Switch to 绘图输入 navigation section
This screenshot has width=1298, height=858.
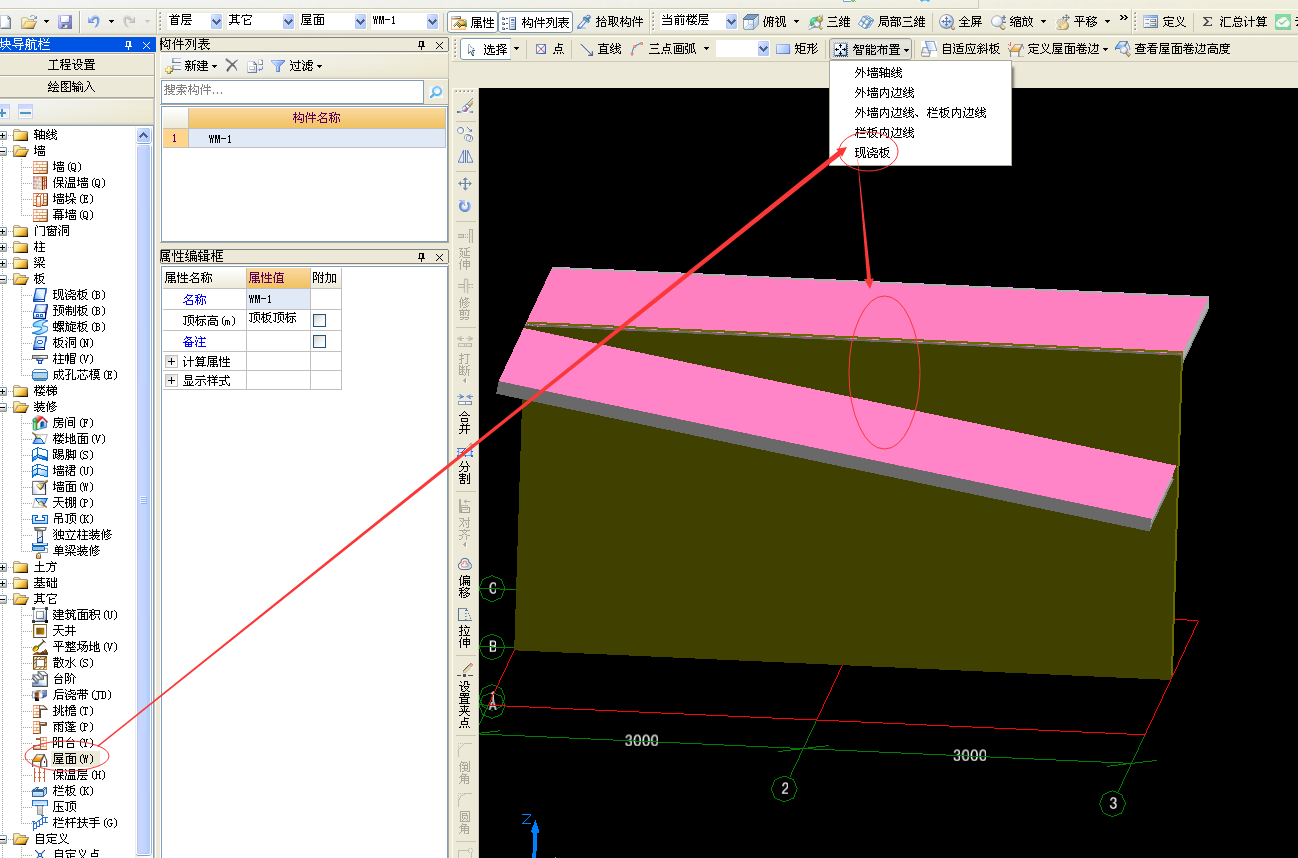[x=72, y=87]
